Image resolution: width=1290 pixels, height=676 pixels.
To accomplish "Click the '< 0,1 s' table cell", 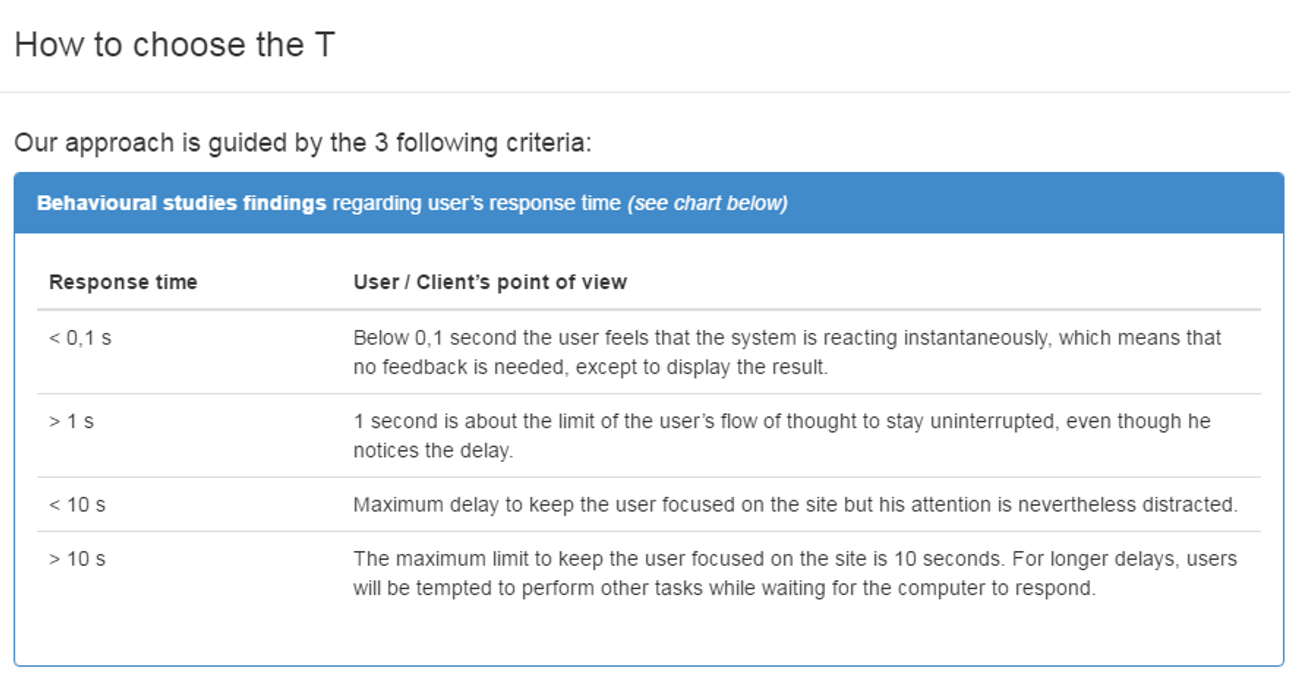I will (80, 338).
